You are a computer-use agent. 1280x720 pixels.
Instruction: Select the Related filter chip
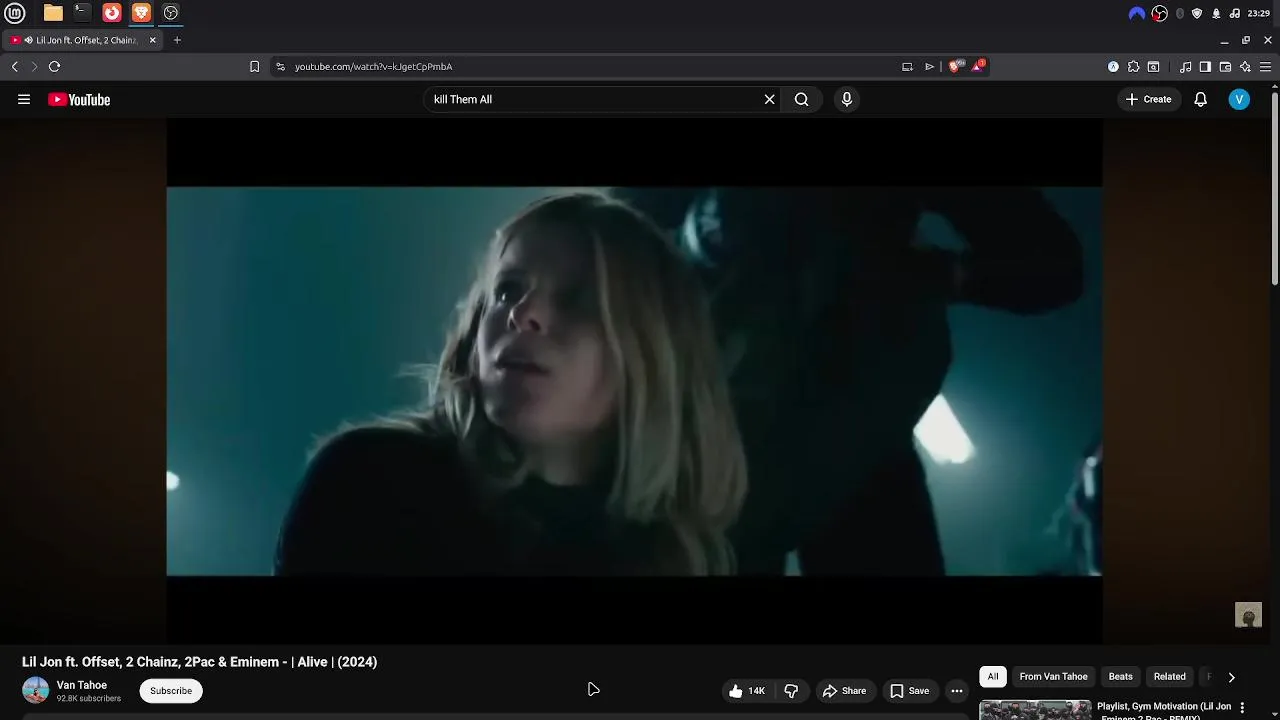[x=1170, y=677]
